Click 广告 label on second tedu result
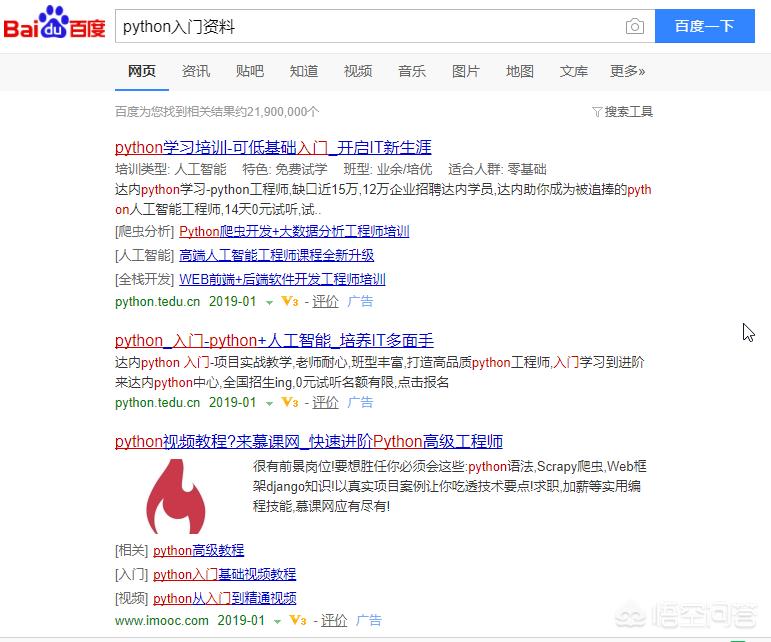771x642 pixels. 360,403
